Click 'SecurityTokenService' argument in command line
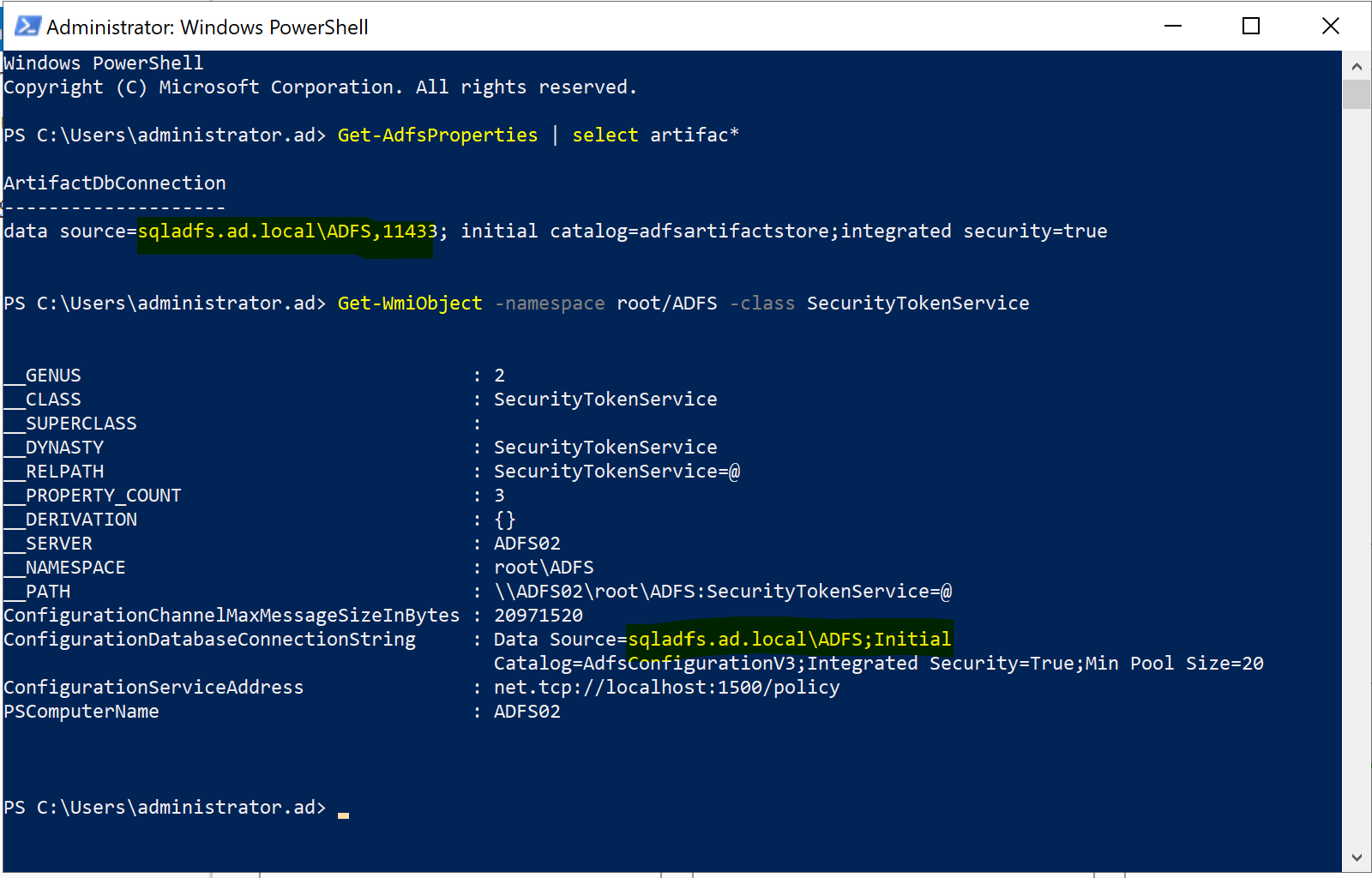Viewport: 1372px width, 878px height. (x=918, y=304)
